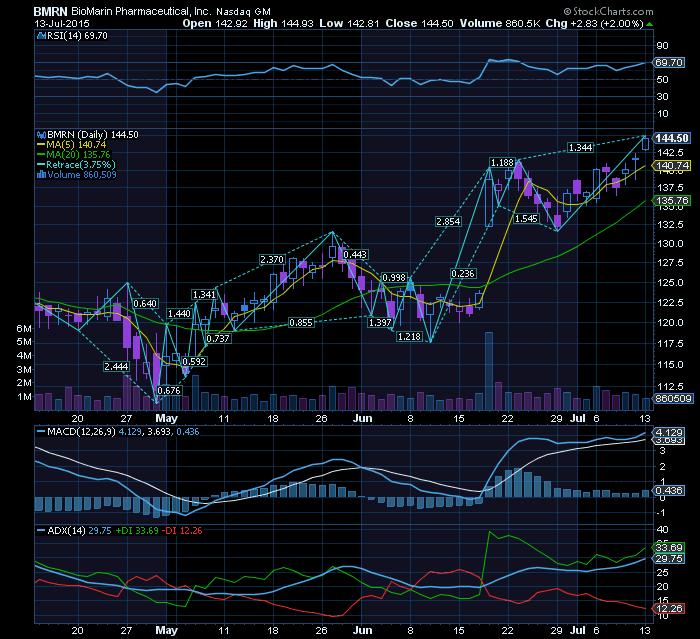This screenshot has width=700, height=639.
Task: Click the 0.640 retrace label
Action: (x=146, y=304)
